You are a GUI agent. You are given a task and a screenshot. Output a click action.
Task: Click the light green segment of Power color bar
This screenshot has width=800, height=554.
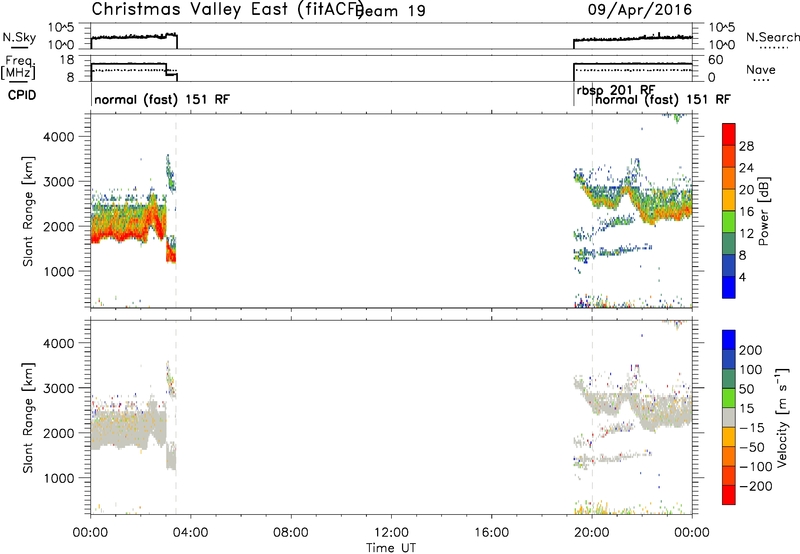pyautogui.click(x=729, y=221)
